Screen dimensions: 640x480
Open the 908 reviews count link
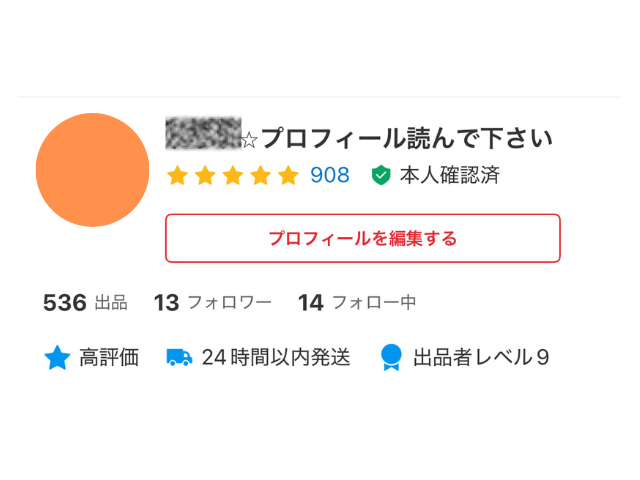click(x=330, y=176)
